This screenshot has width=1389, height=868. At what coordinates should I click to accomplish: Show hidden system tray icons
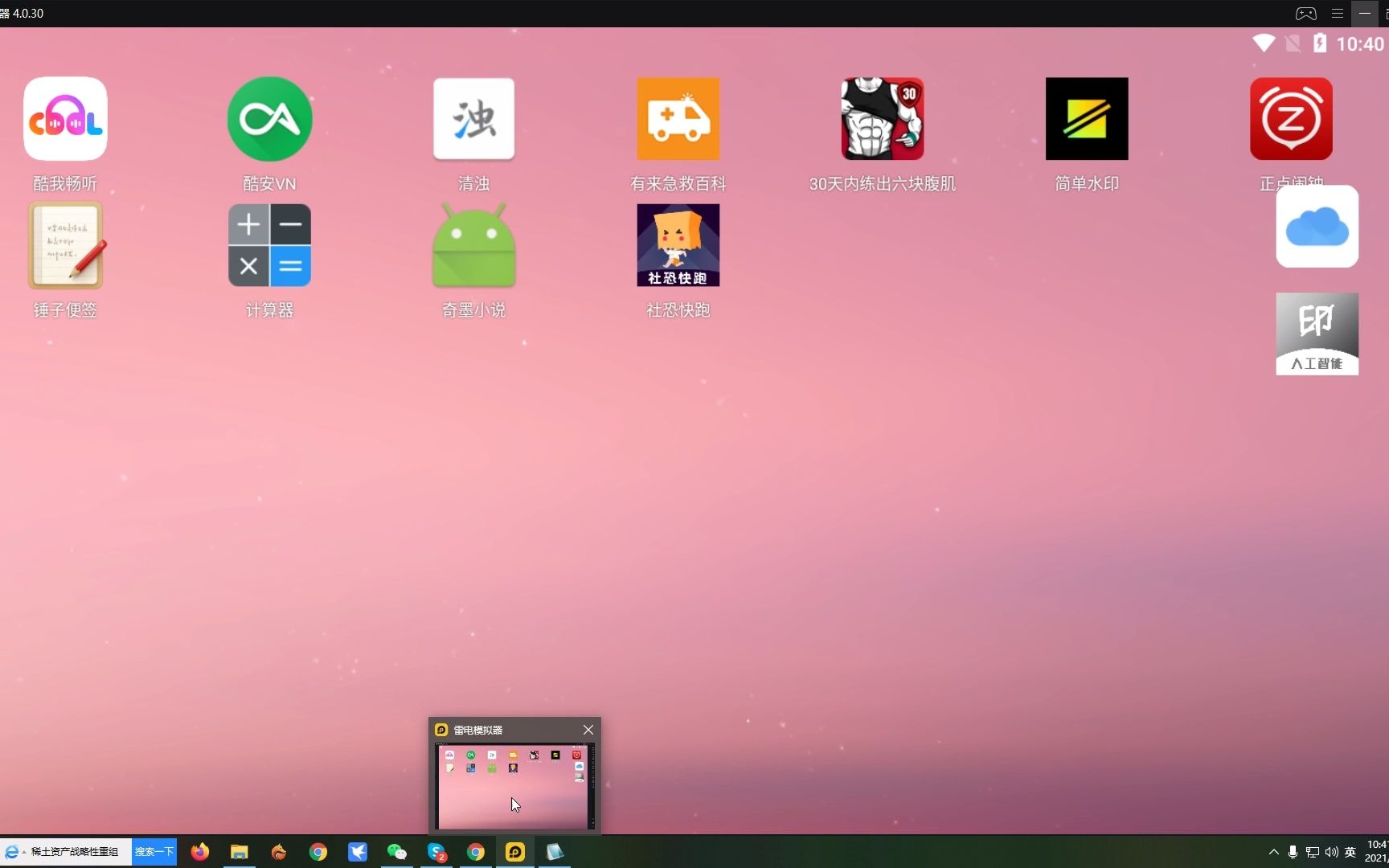pos(1274,852)
